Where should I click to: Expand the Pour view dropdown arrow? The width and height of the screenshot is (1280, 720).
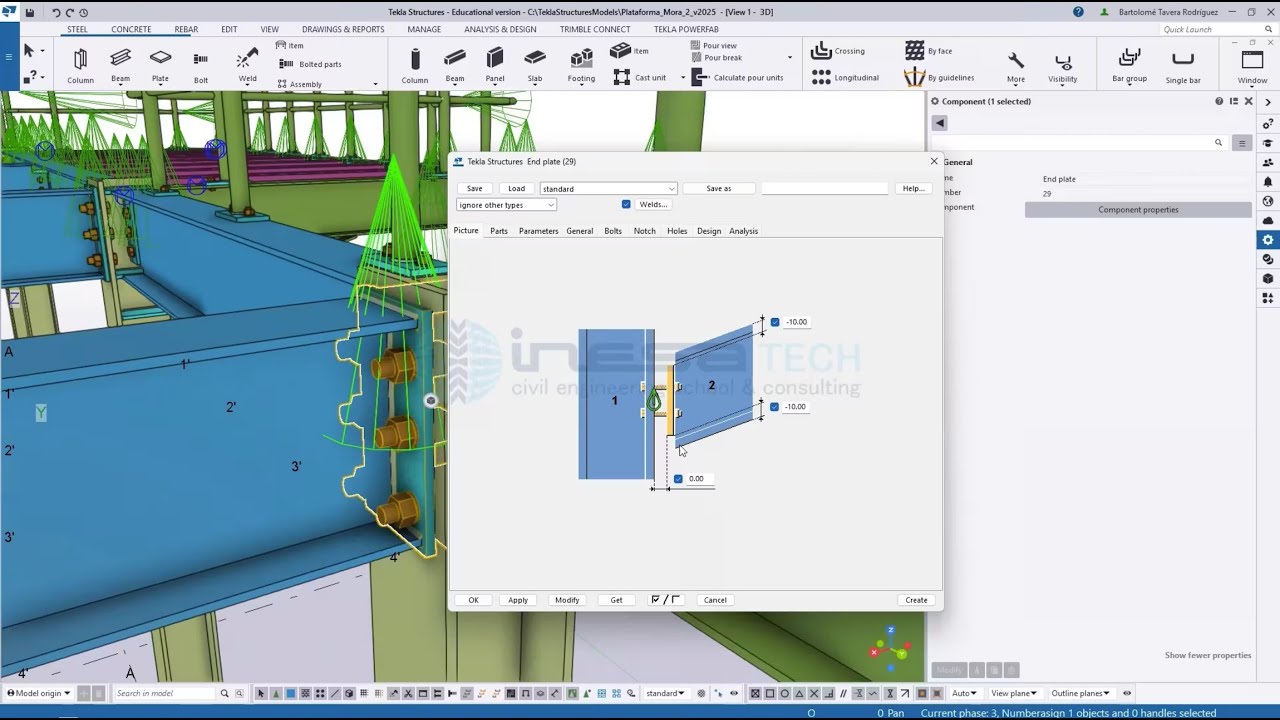pyautogui.click(x=789, y=58)
